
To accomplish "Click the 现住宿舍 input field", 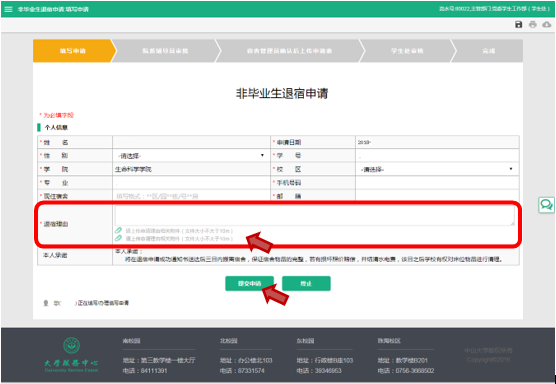I will click(x=191, y=195).
